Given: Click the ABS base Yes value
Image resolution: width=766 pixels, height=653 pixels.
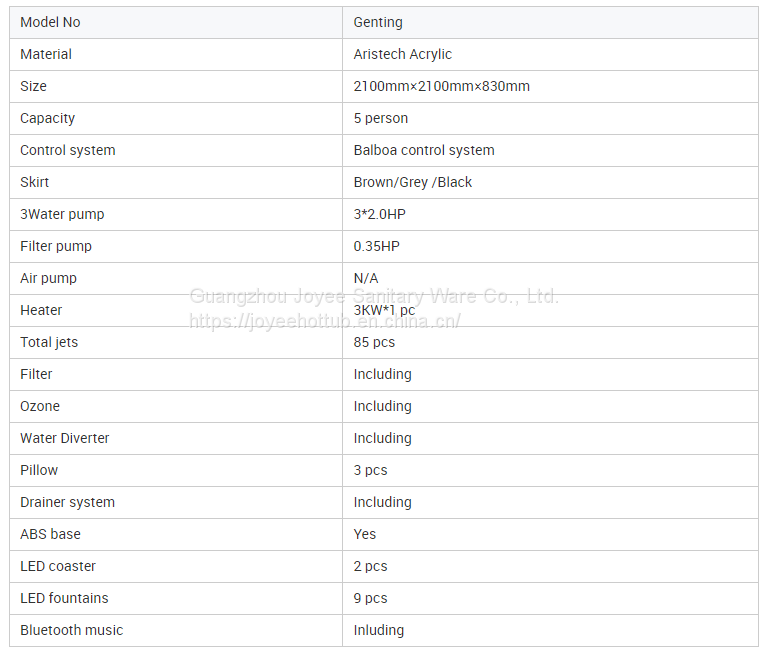Looking at the screenshot, I should tap(364, 534).
